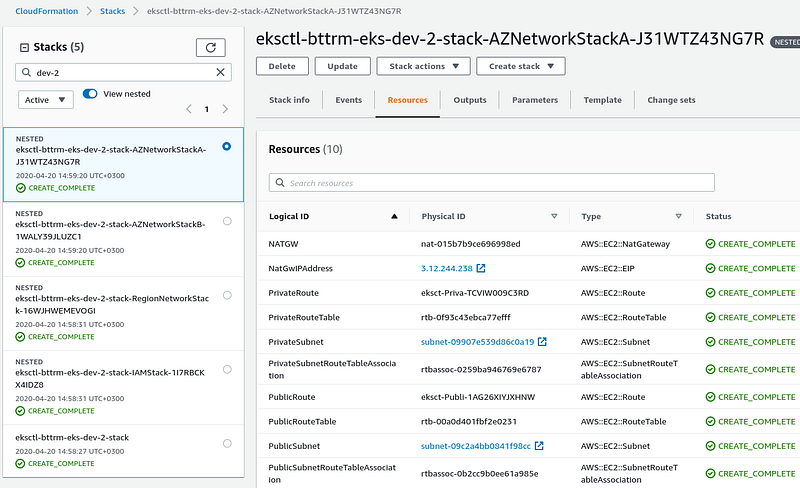The height and width of the screenshot is (488, 800).
Task: Open the Resources tab
Action: click(x=408, y=100)
